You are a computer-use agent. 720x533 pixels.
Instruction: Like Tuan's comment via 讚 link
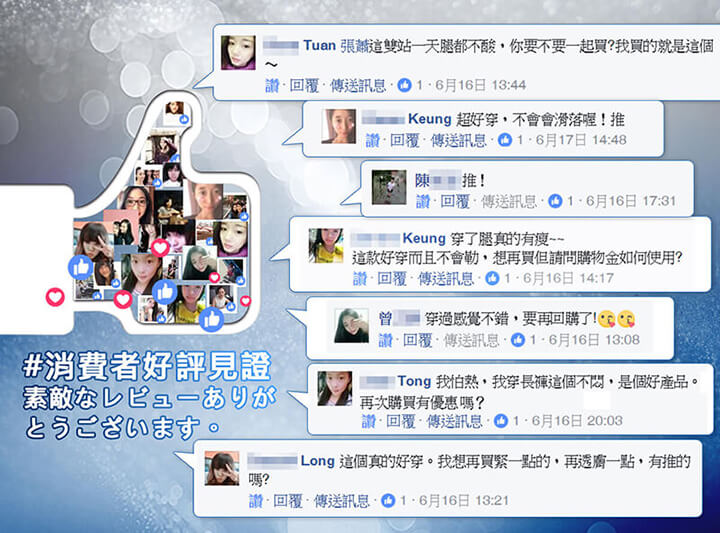tap(272, 85)
